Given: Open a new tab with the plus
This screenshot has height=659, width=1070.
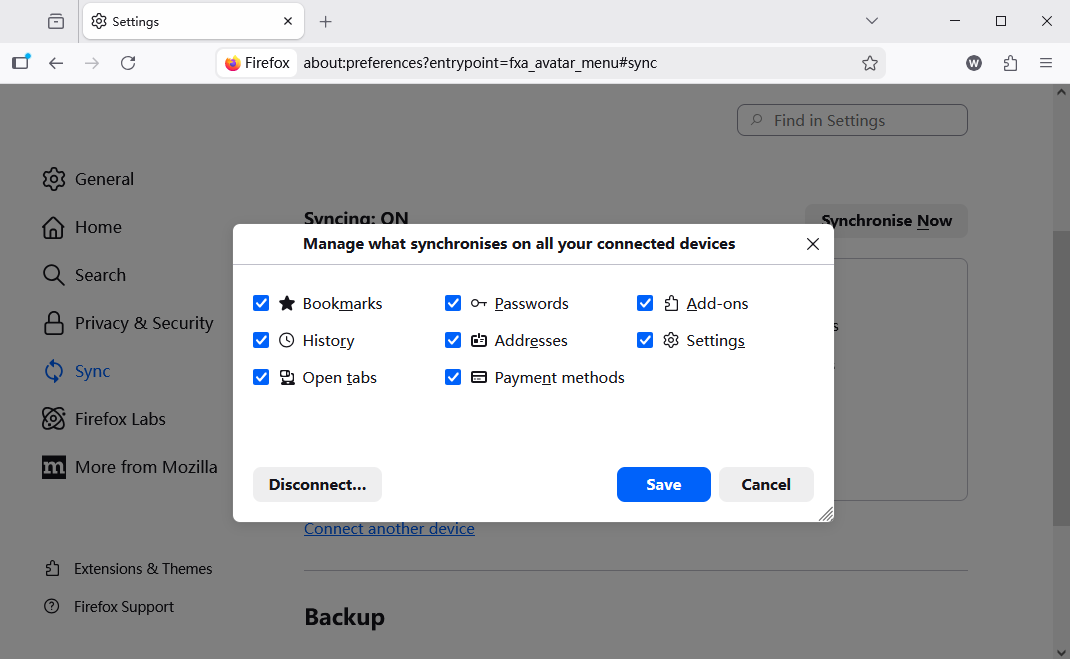Looking at the screenshot, I should [x=324, y=21].
